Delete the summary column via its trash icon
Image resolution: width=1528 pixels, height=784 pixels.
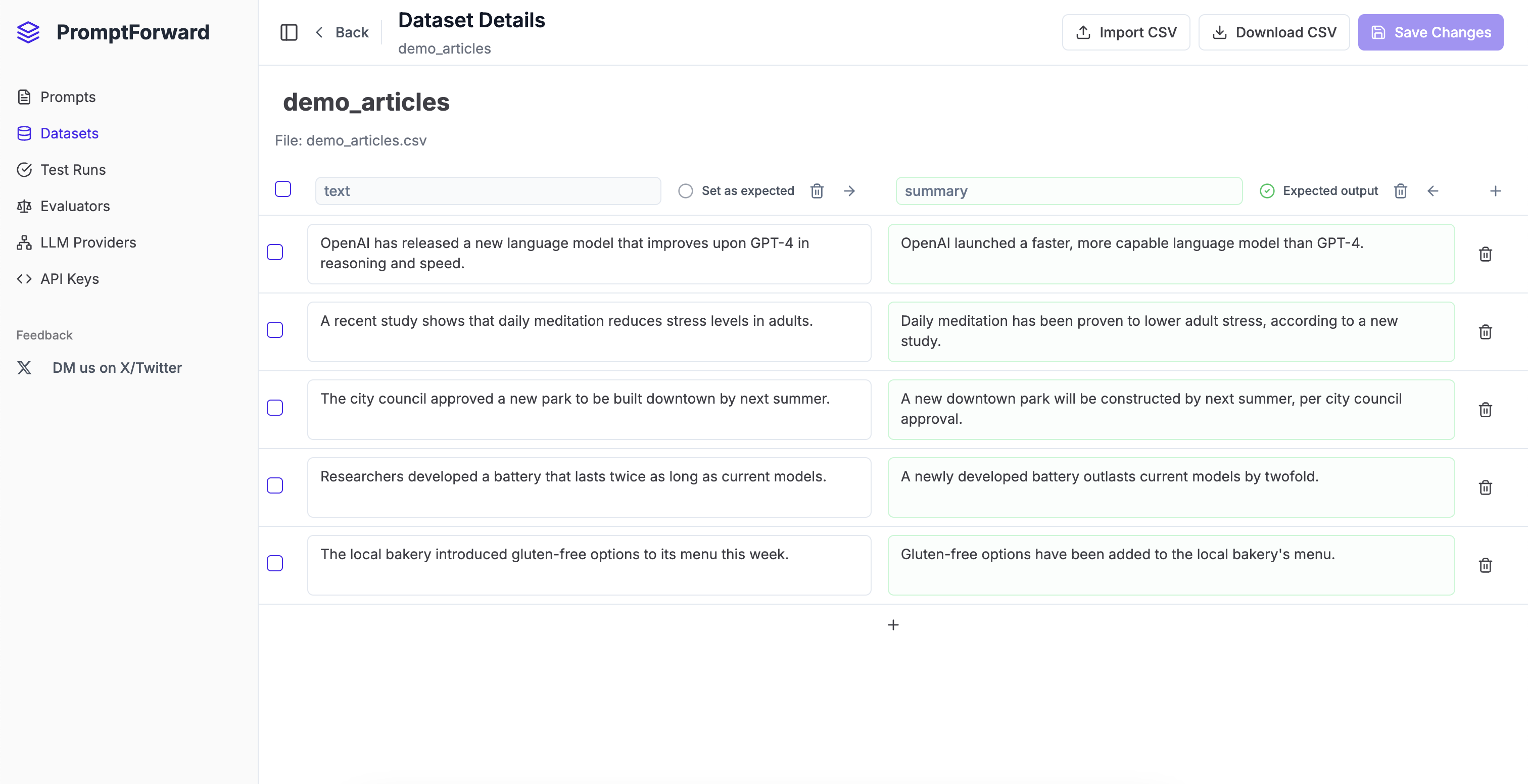tap(1401, 191)
